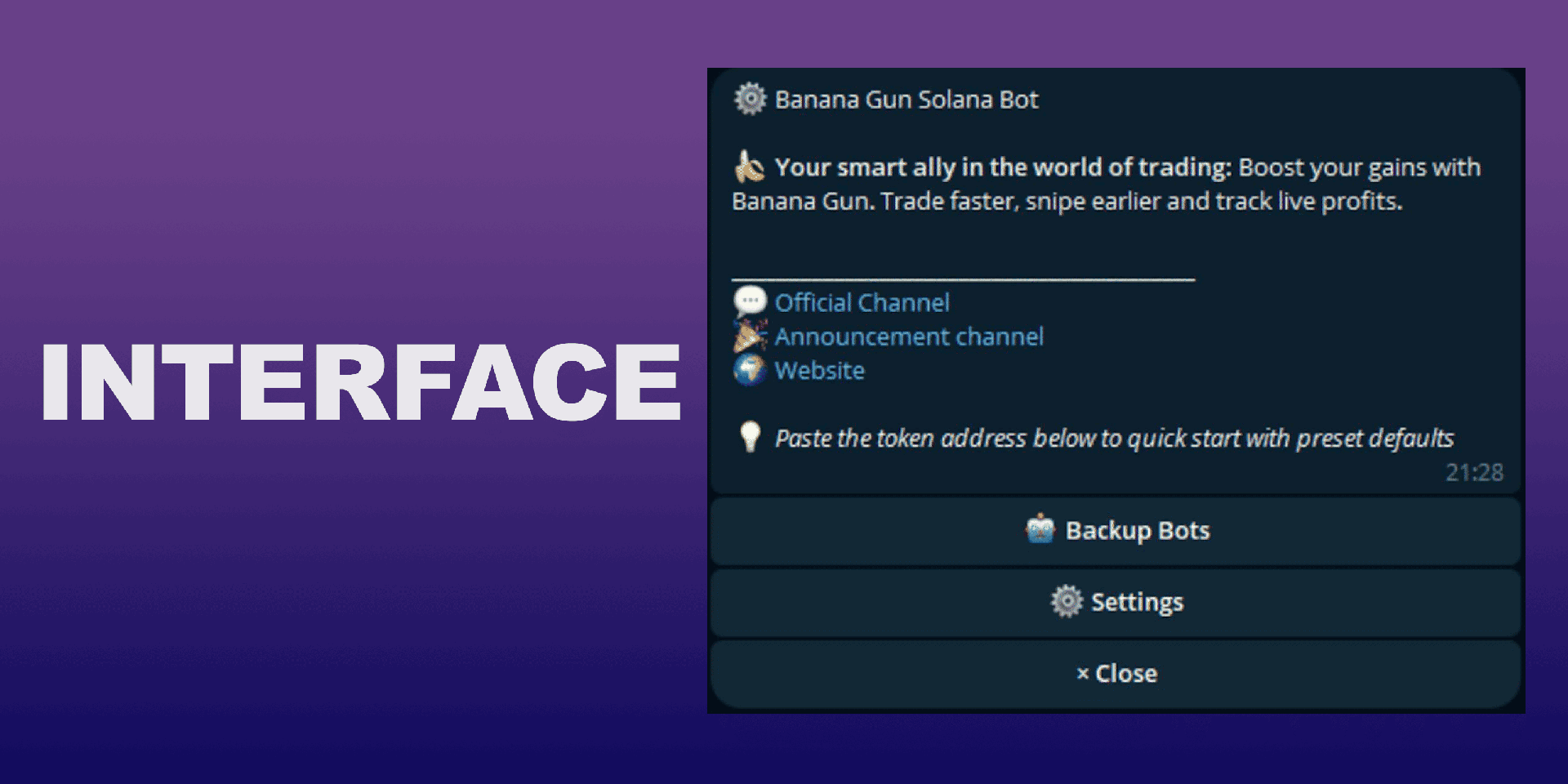Screen dimensions: 1568x784
Task: Click the × symbol on the Close button
Action: point(1083,674)
